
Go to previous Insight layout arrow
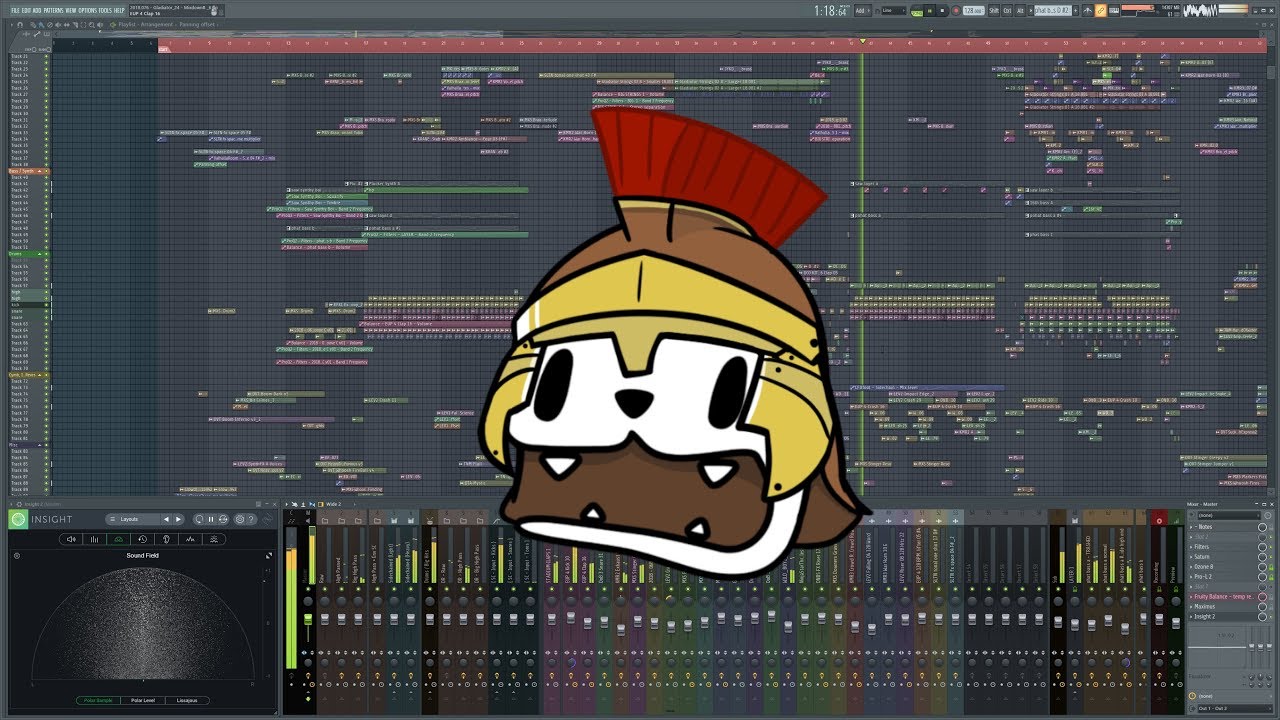(x=166, y=519)
